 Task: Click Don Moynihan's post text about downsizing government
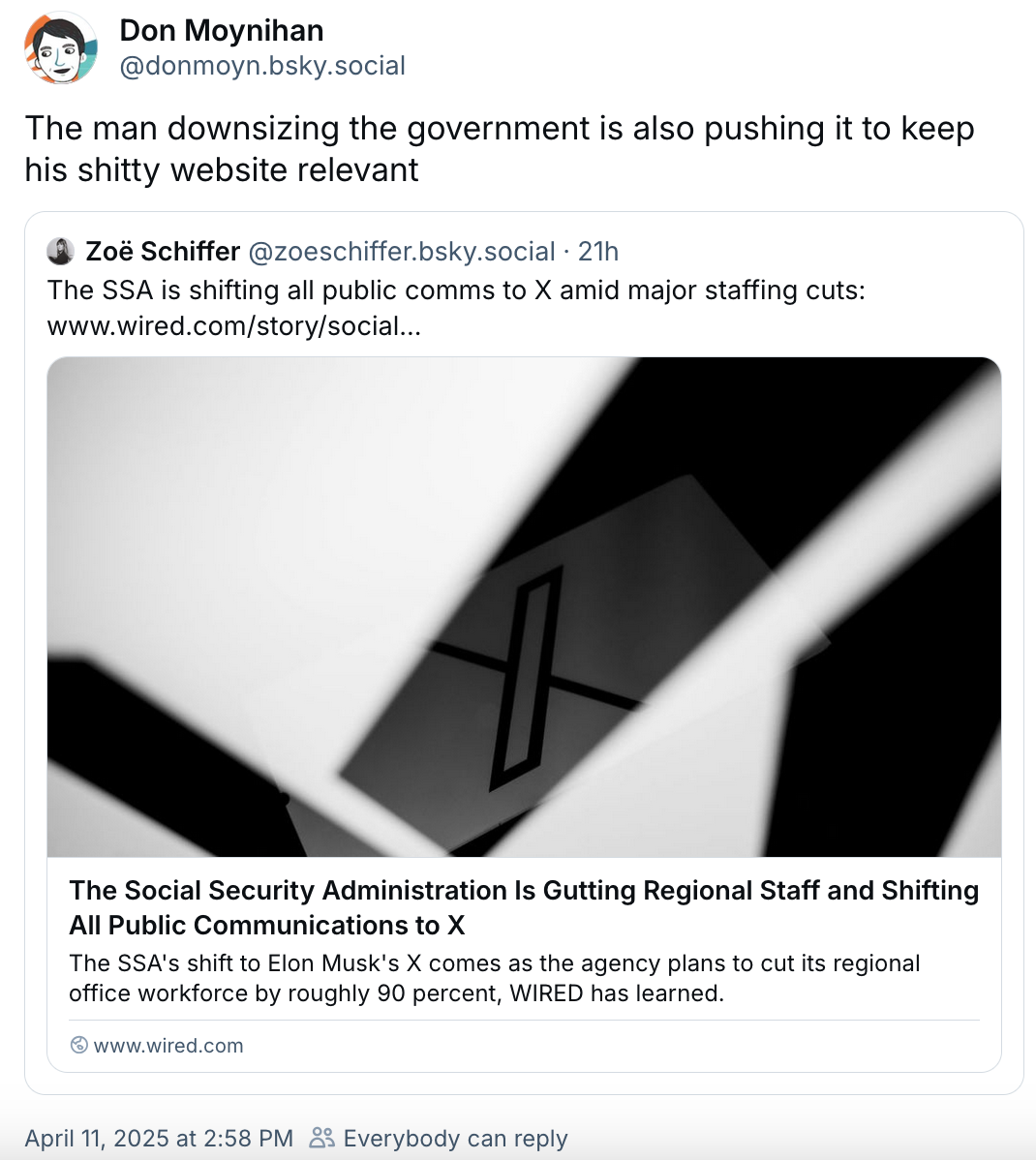click(500, 148)
